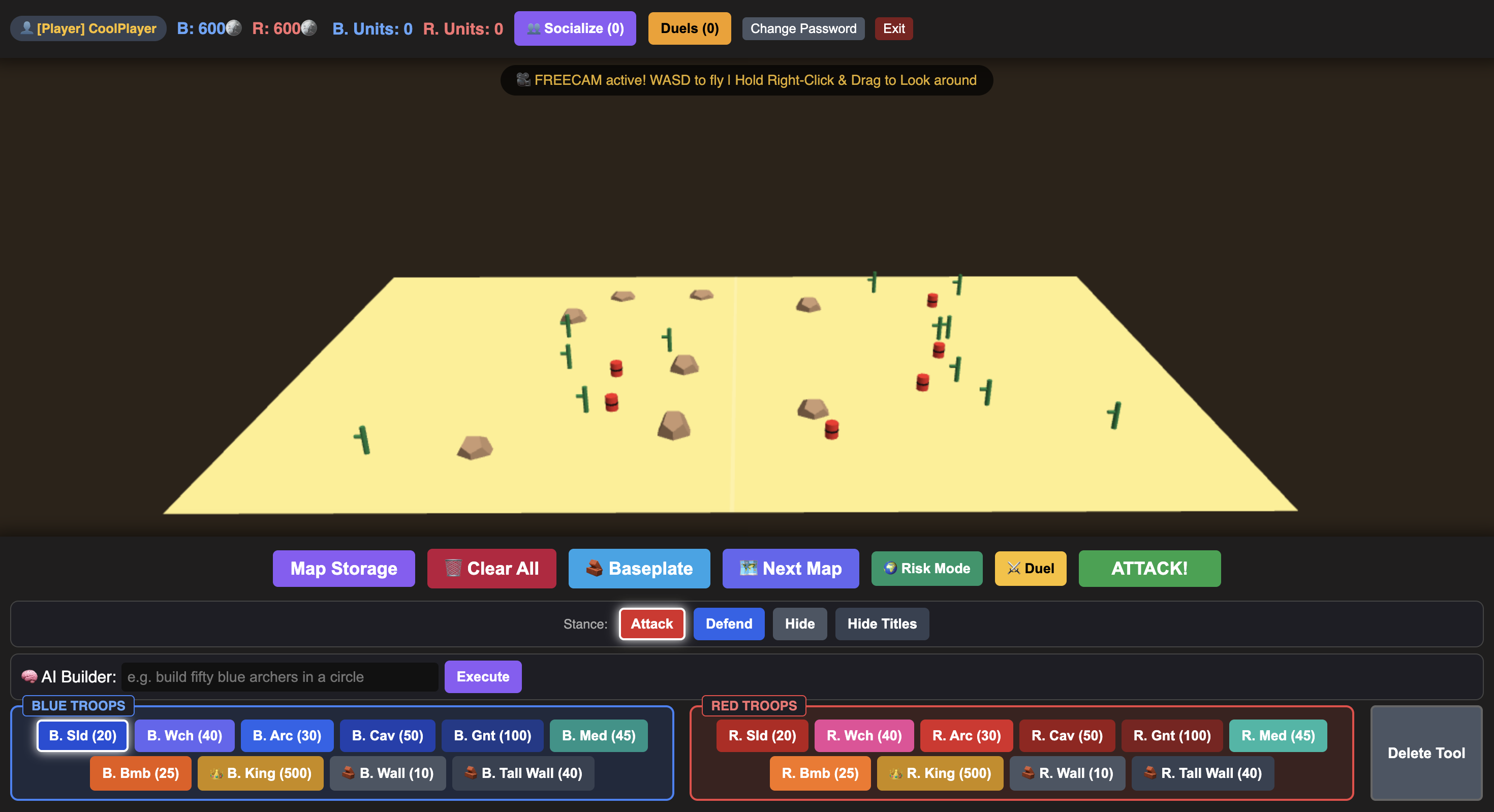Set stance to Attack
The width and height of the screenshot is (1494, 812).
[652, 624]
